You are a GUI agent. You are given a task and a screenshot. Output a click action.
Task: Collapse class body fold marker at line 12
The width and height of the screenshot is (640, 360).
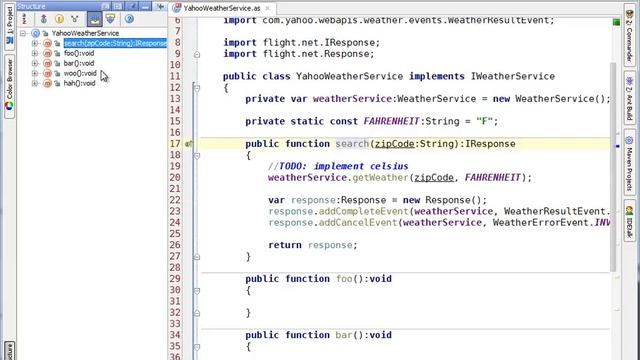197,88
